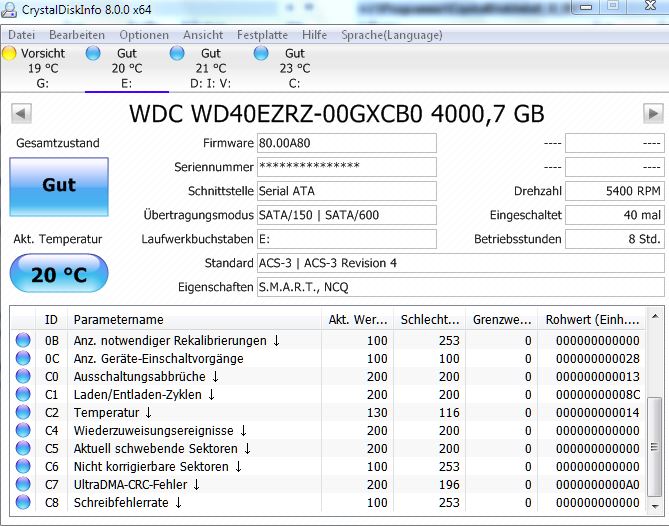Click the Eingeschaltet value 40 mal
The image size is (669, 526).
pyautogui.click(x=614, y=215)
